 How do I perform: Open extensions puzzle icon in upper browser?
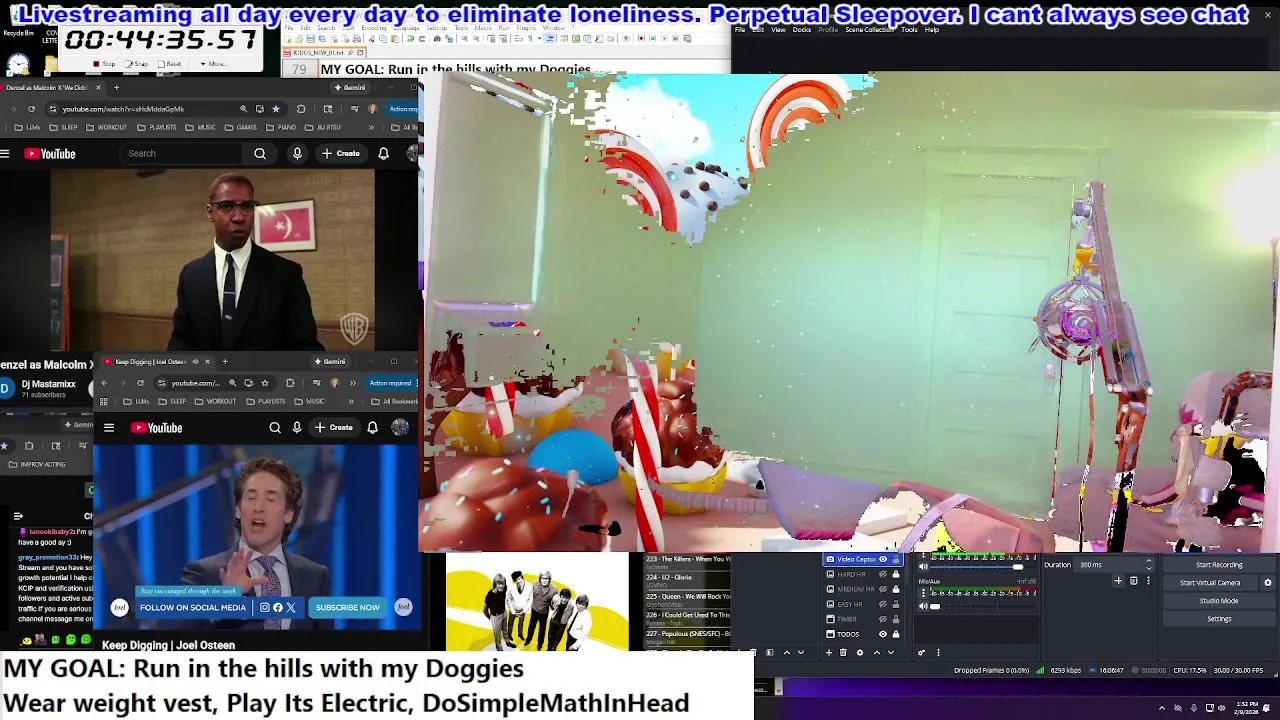(x=301, y=109)
